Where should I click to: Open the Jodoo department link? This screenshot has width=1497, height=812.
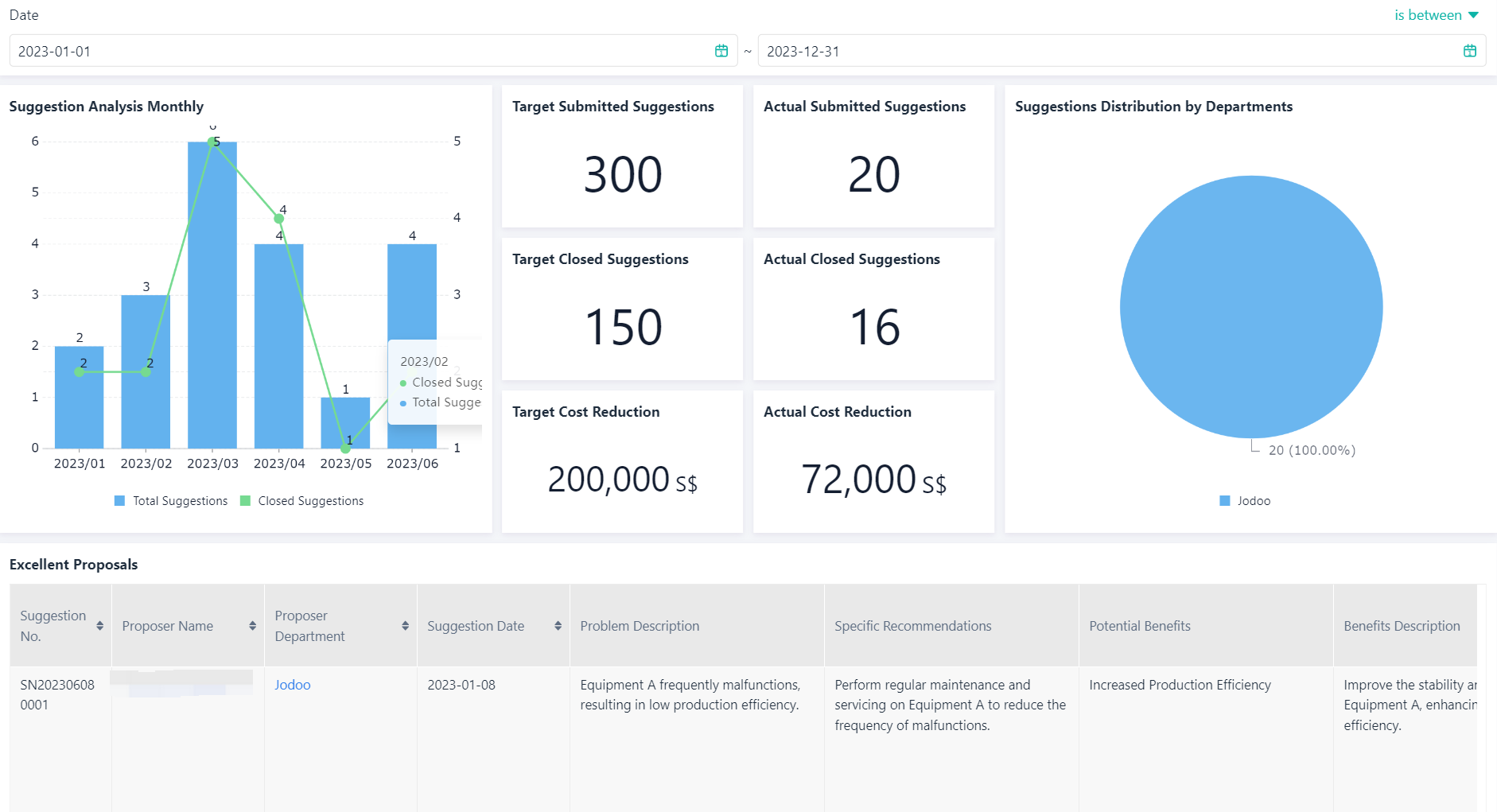click(292, 685)
